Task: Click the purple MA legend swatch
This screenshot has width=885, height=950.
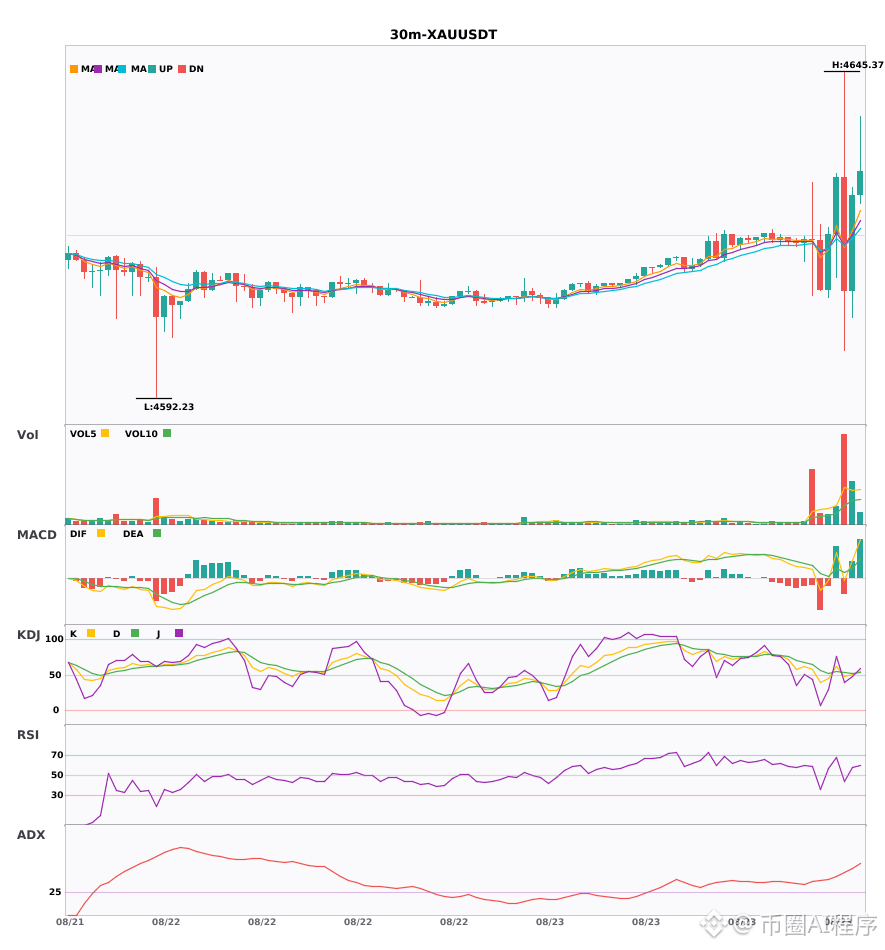Action: coord(98,69)
